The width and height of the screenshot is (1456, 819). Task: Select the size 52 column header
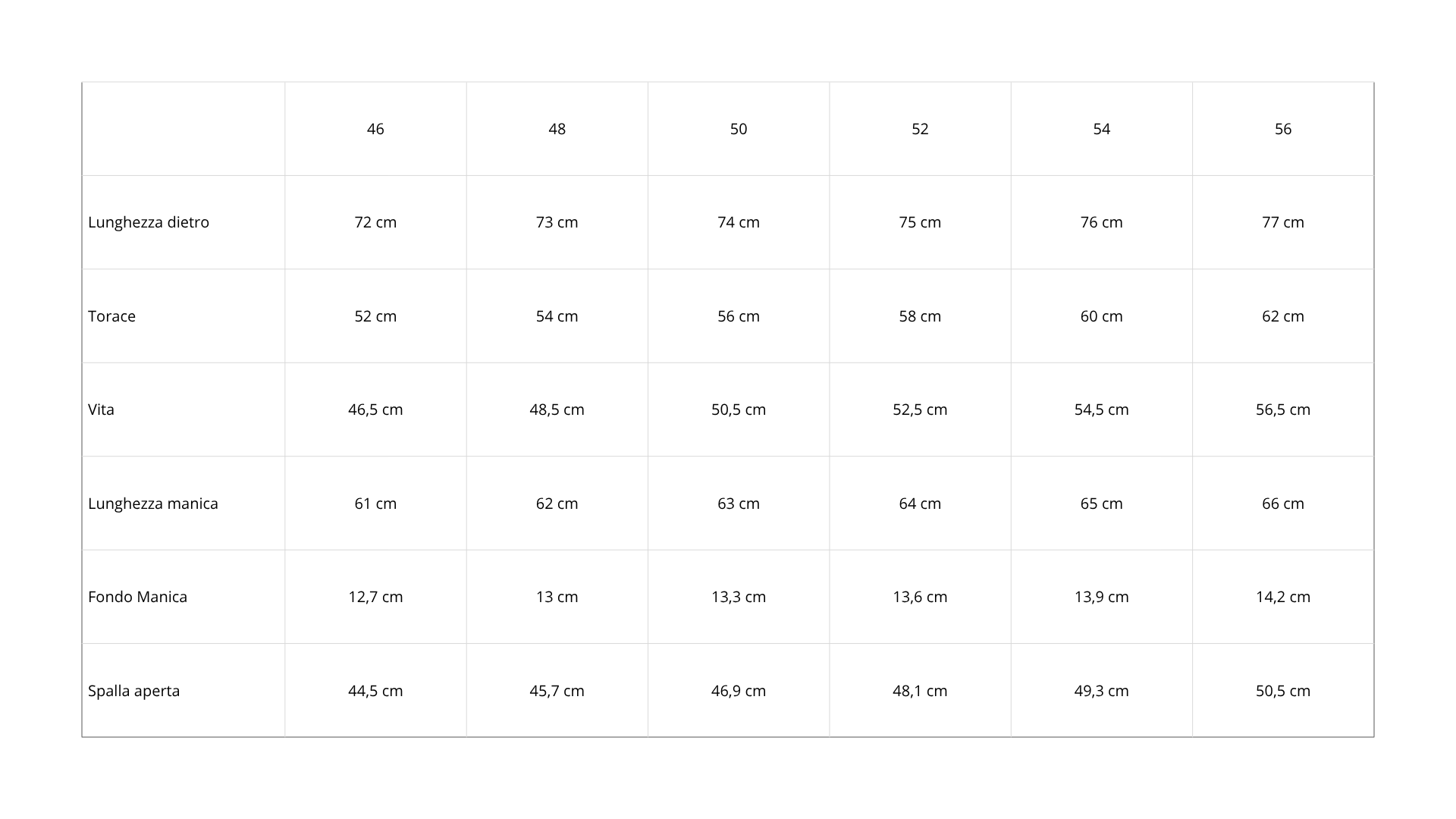point(920,129)
